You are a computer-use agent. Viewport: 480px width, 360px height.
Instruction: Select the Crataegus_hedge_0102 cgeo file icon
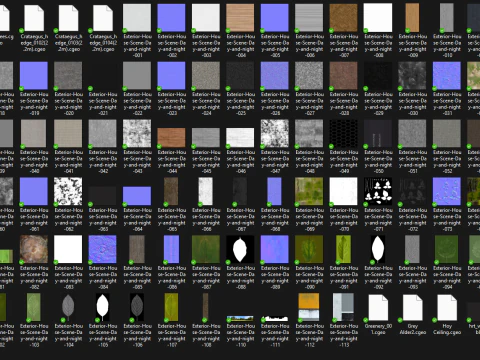pos(34,18)
